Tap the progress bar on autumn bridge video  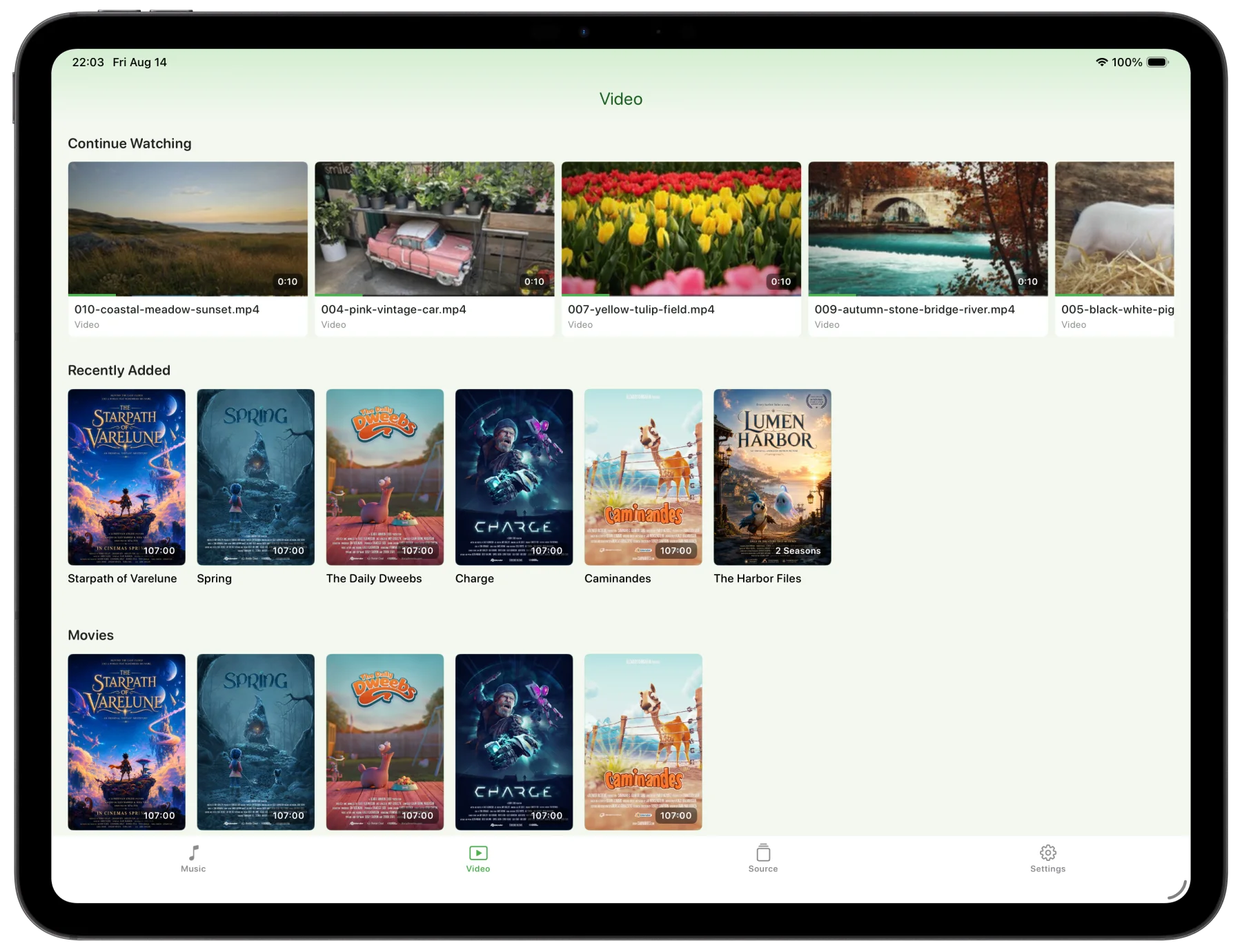point(928,295)
